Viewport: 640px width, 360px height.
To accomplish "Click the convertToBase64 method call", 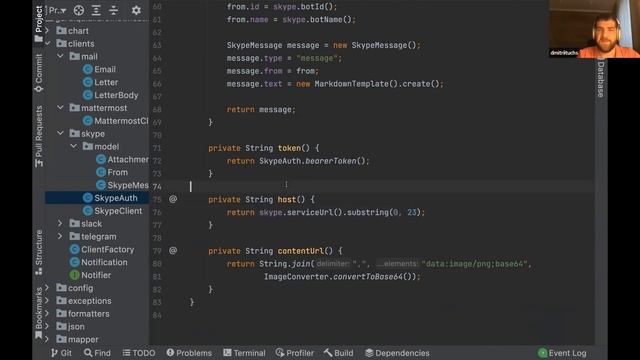I will (x=368, y=277).
